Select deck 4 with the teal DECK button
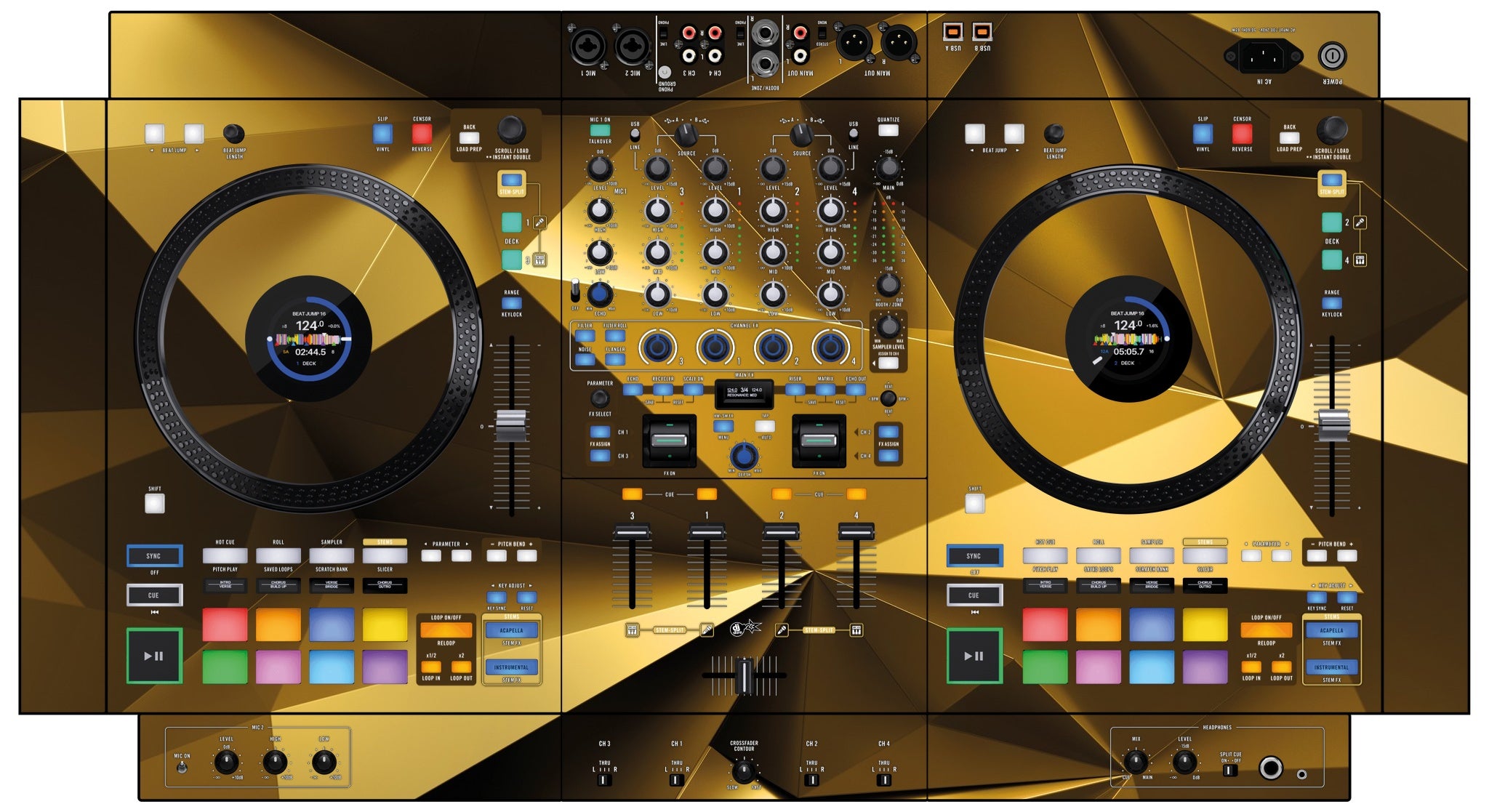 pos(1332,260)
